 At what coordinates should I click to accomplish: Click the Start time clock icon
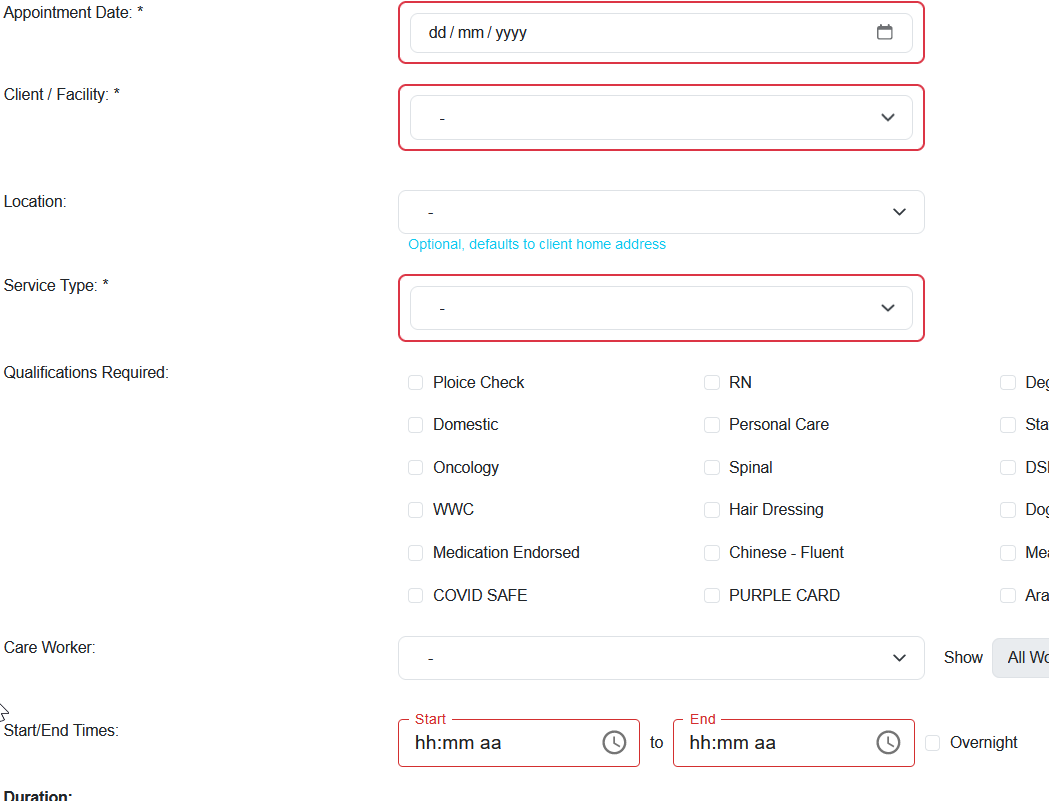click(x=614, y=742)
